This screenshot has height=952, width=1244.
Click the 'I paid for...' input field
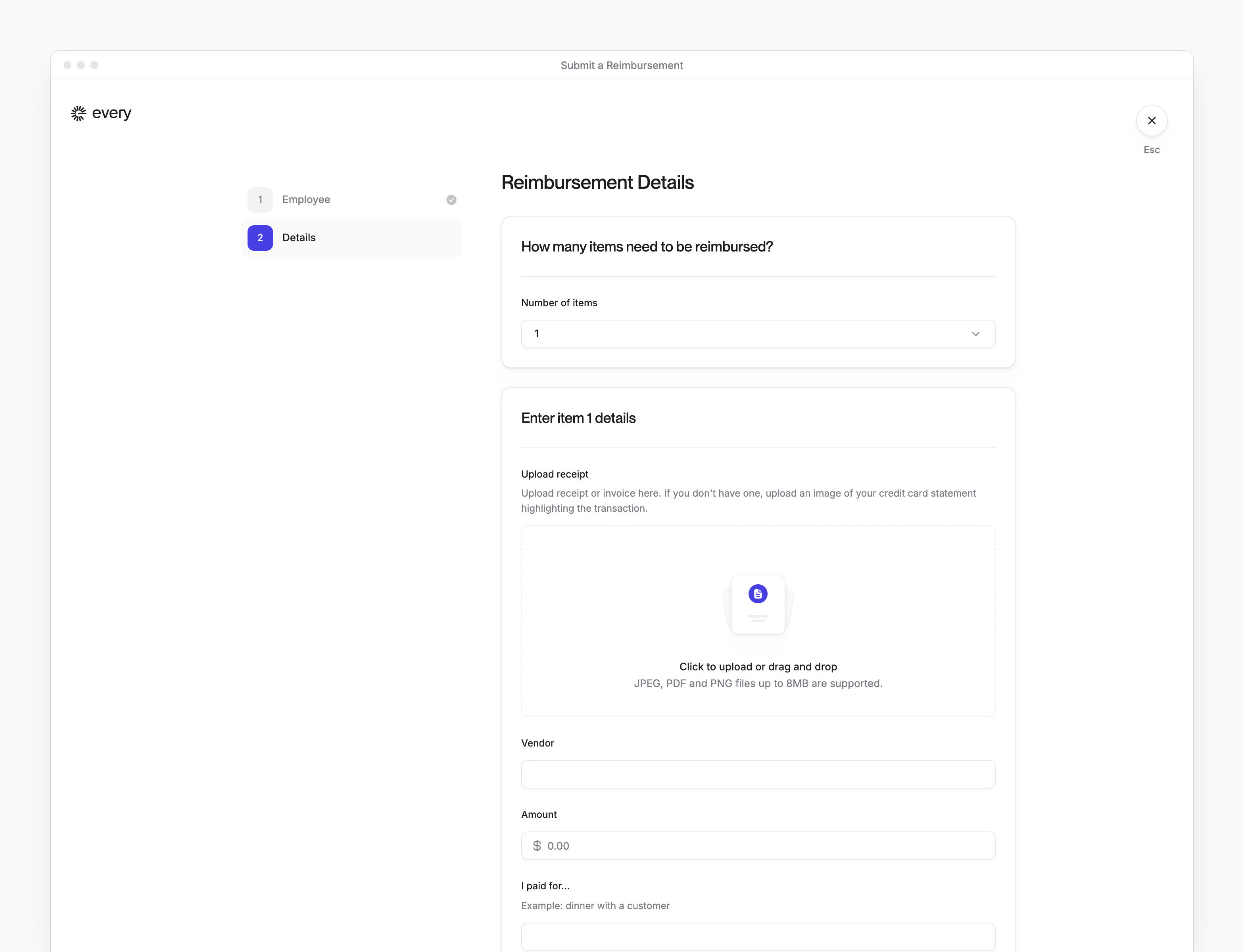pyautogui.click(x=758, y=937)
